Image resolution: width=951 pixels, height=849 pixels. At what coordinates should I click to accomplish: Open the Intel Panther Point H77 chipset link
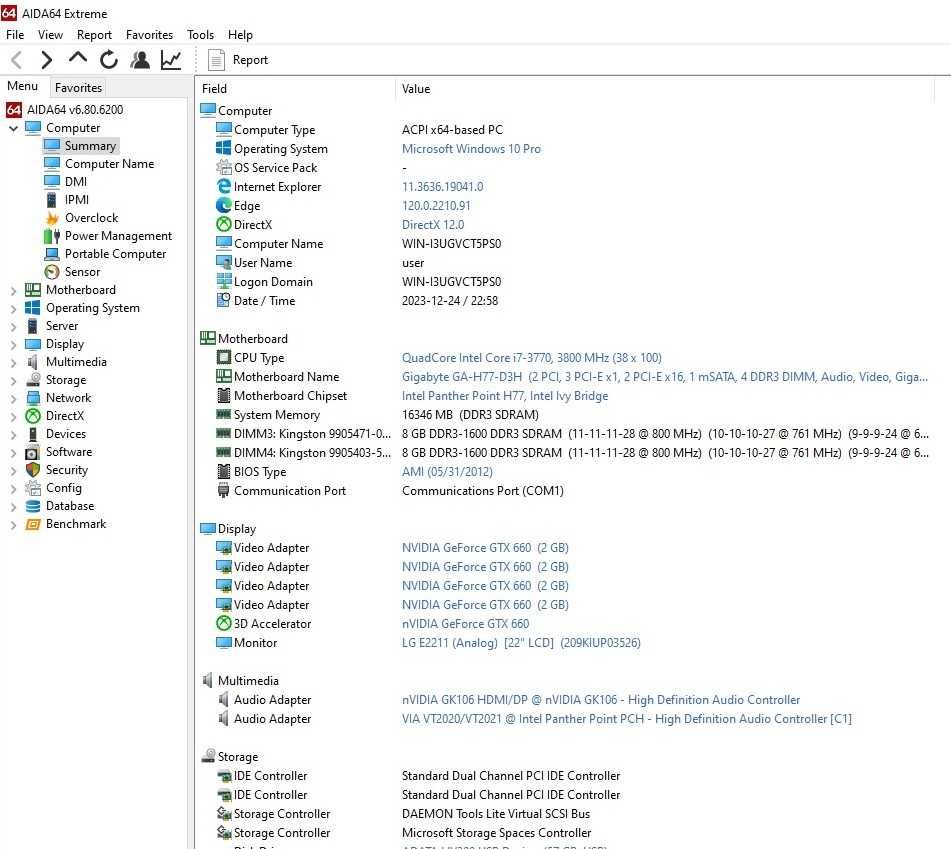[x=505, y=396]
